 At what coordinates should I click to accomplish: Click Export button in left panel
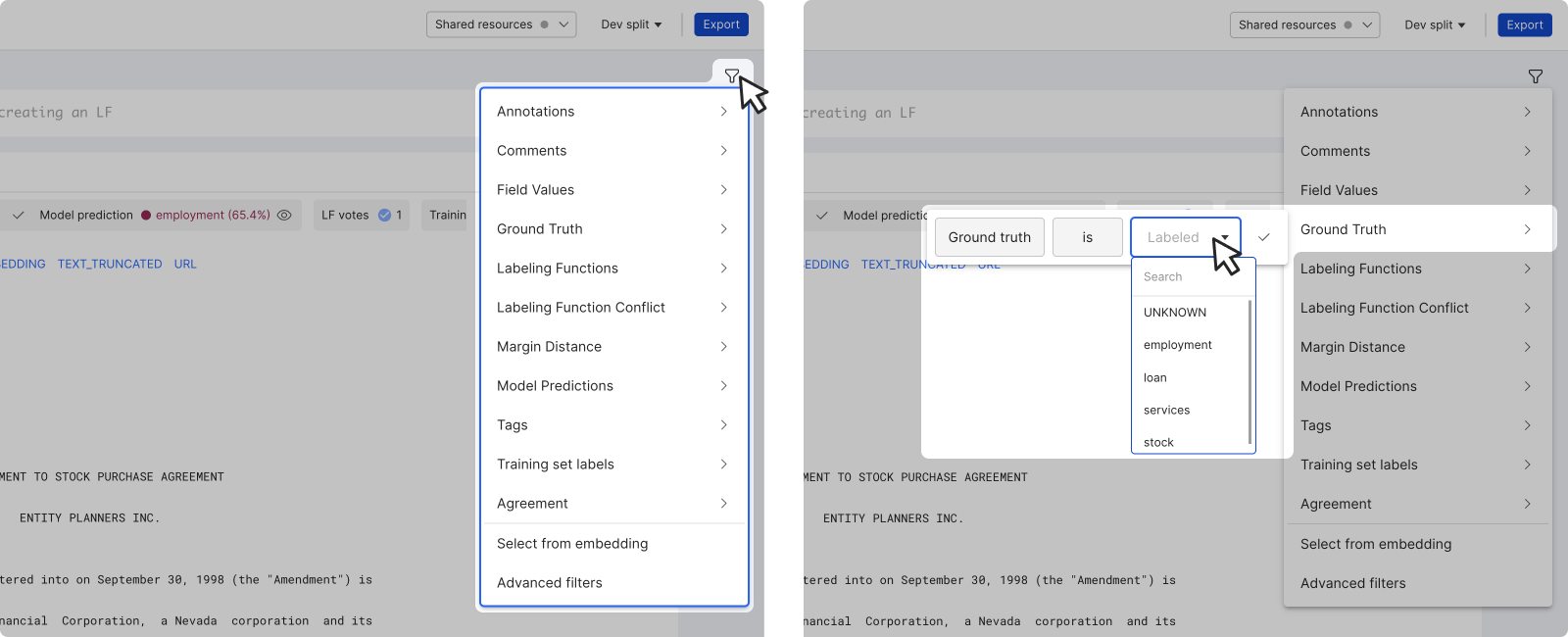point(721,24)
